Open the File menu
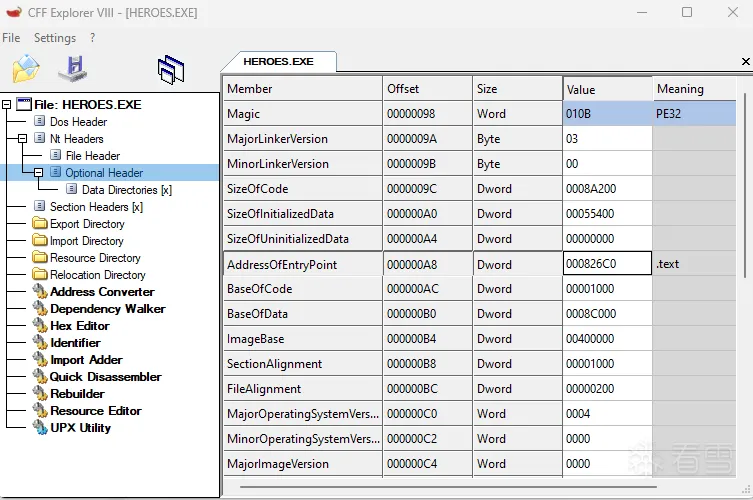The width and height of the screenshot is (753, 500). pyautogui.click(x=11, y=37)
